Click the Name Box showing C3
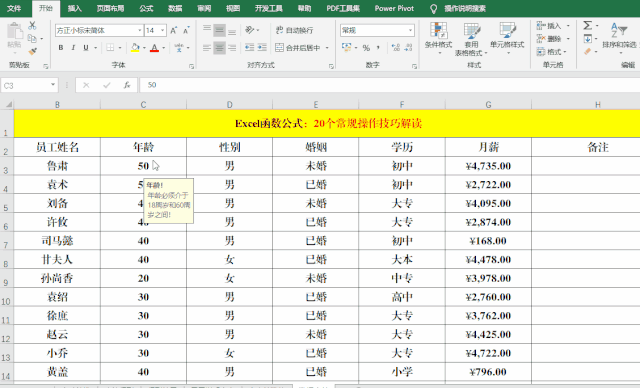This screenshot has height=388, width=640. point(29,85)
